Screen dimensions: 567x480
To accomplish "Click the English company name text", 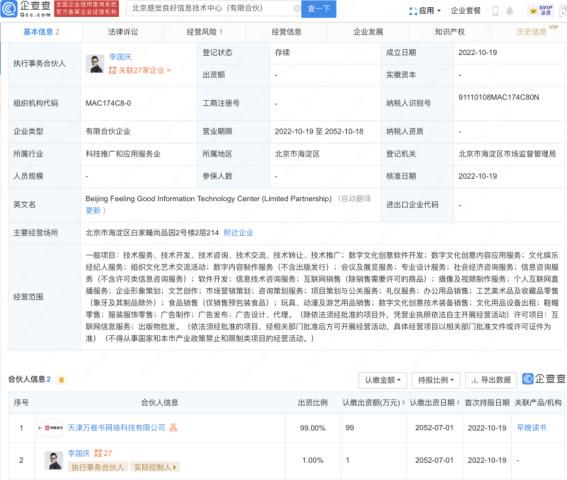I will [208, 199].
